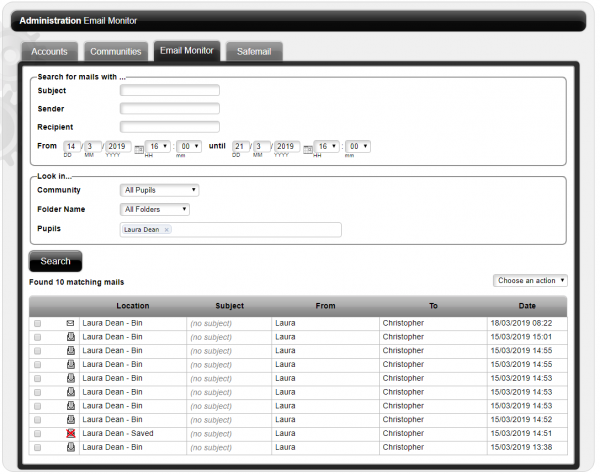
Task: Expand the Community dropdown showing All Pupils
Action: click(159, 190)
